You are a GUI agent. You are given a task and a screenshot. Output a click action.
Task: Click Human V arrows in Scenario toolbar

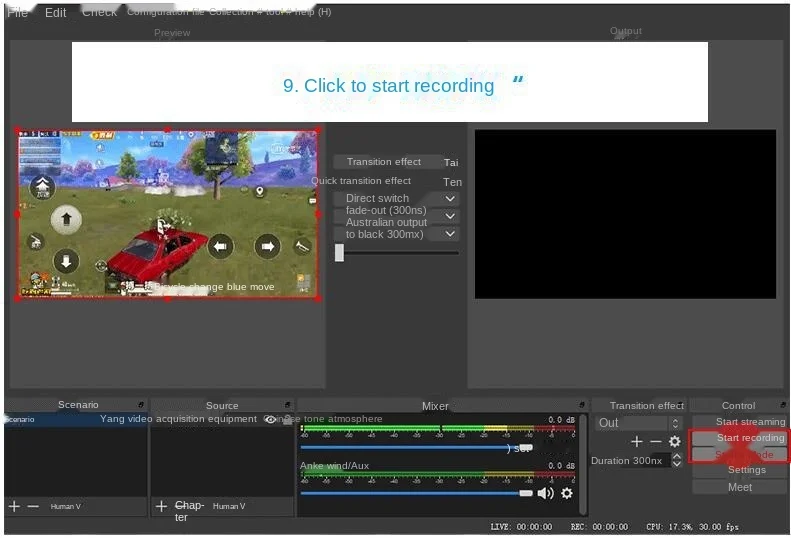click(x=66, y=506)
